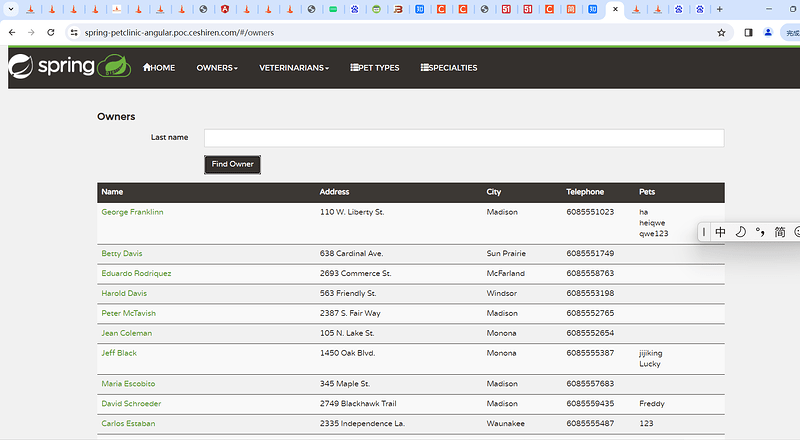Open the Specialties page

[x=449, y=67]
